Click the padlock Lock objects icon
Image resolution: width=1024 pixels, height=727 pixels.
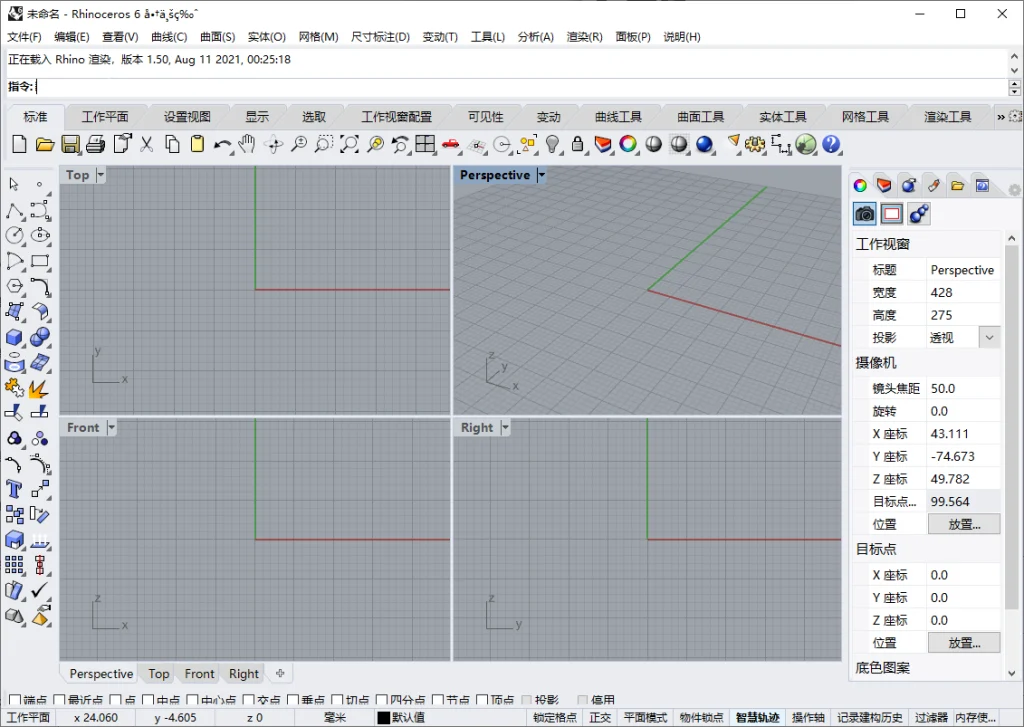tap(577, 144)
